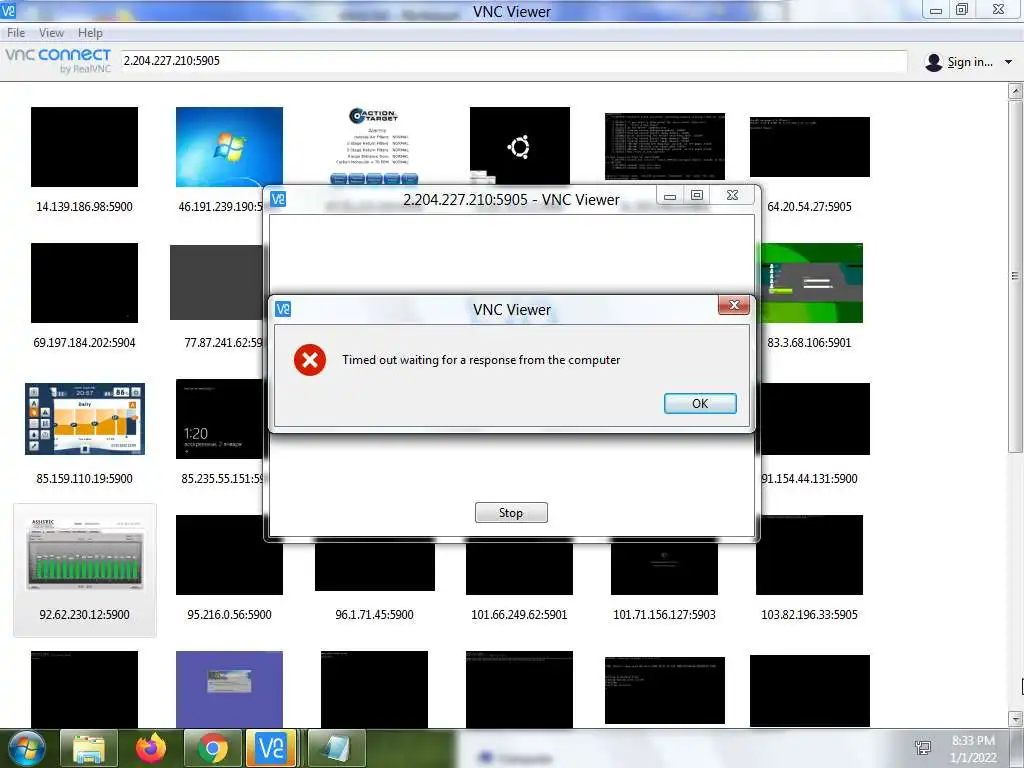The image size is (1024, 768).
Task: Click the scrollbar up arrow
Action: pos(1015,91)
